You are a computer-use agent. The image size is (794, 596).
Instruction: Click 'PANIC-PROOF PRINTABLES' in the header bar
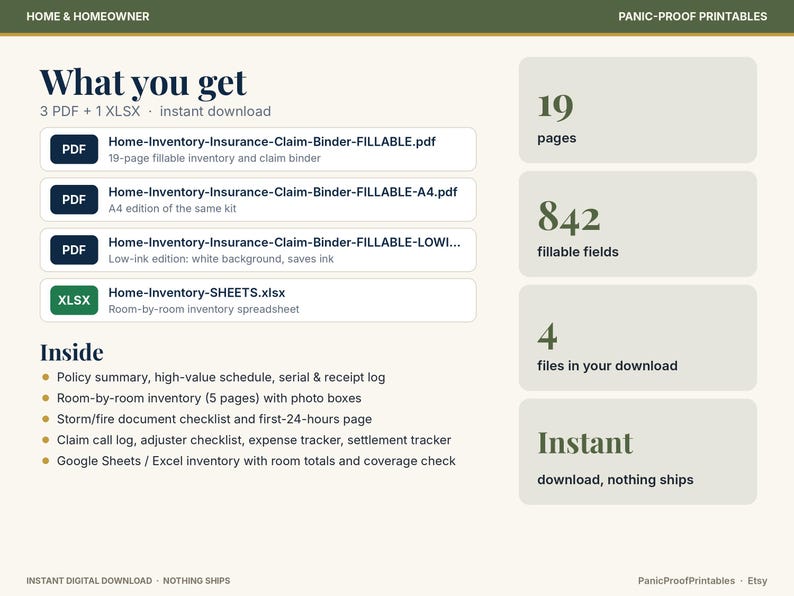pyautogui.click(x=693, y=16)
